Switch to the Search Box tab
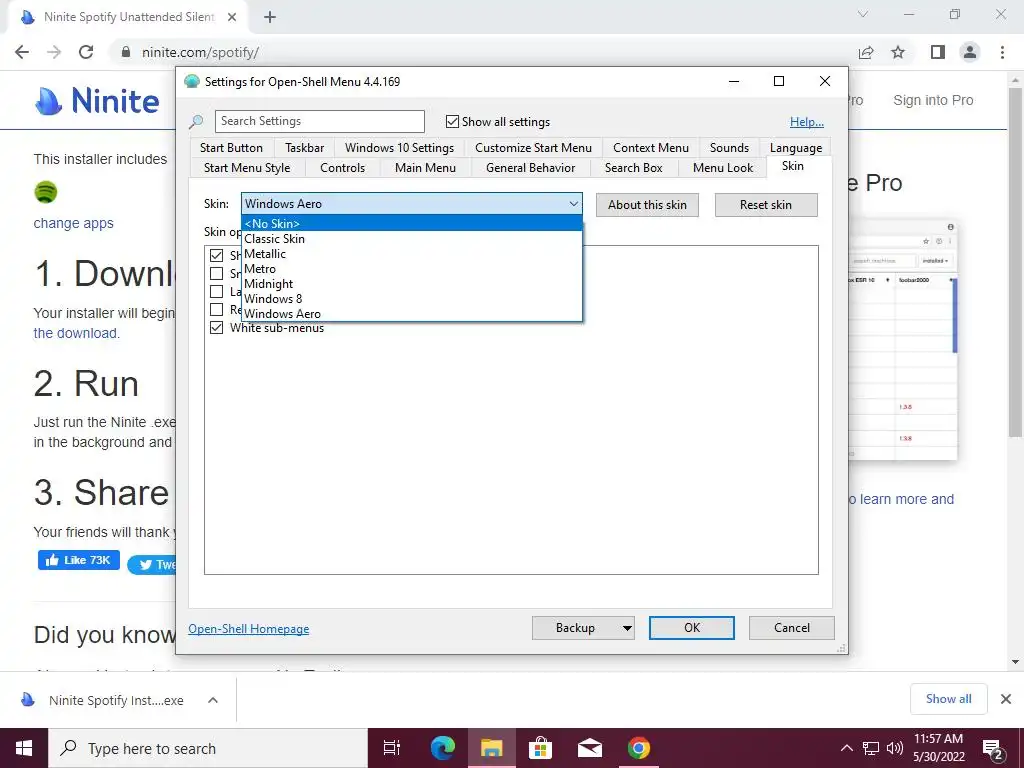This screenshot has height=768, width=1024. [633, 168]
